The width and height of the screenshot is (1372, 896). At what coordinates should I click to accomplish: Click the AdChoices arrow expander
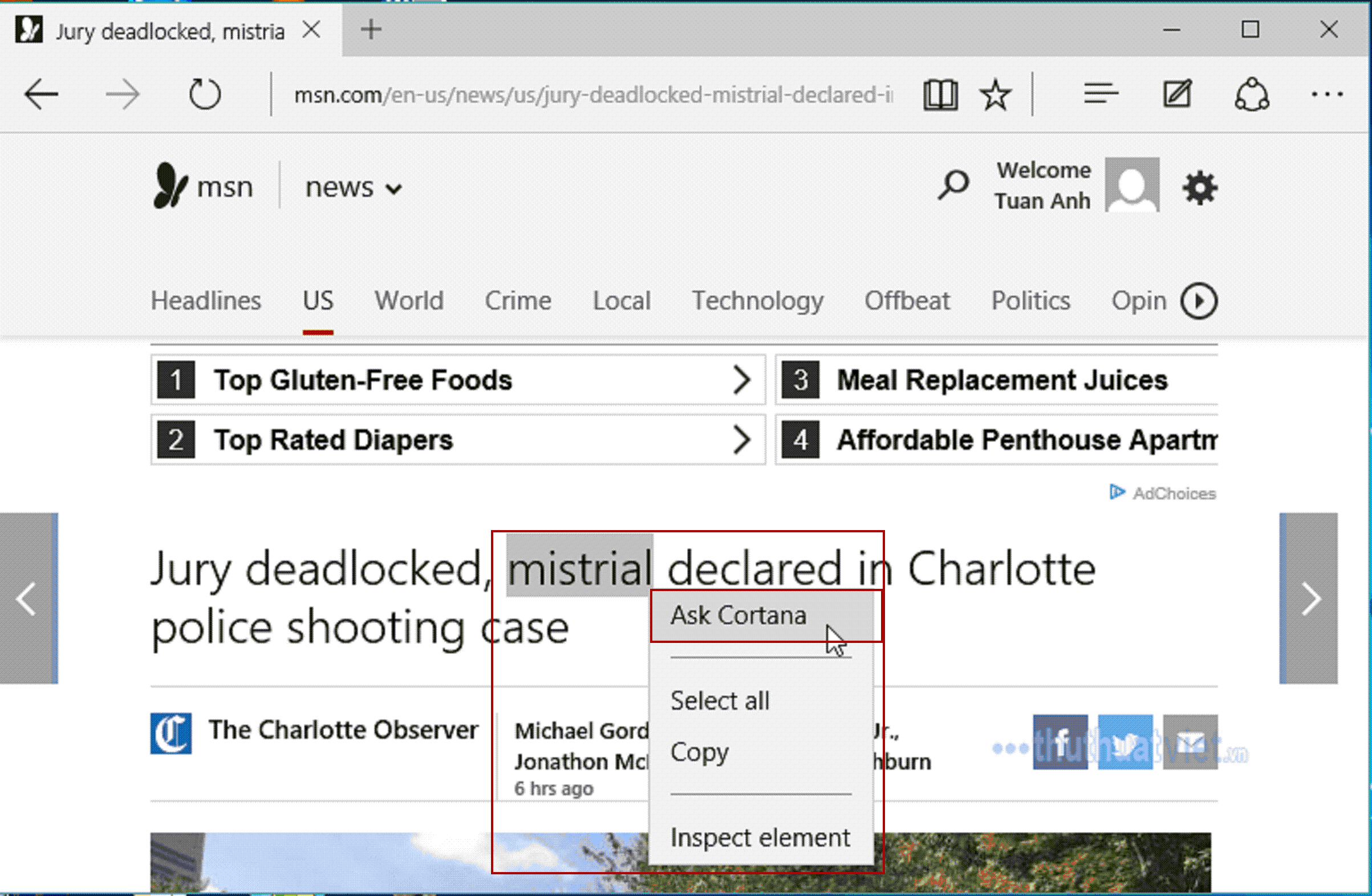tap(1118, 491)
